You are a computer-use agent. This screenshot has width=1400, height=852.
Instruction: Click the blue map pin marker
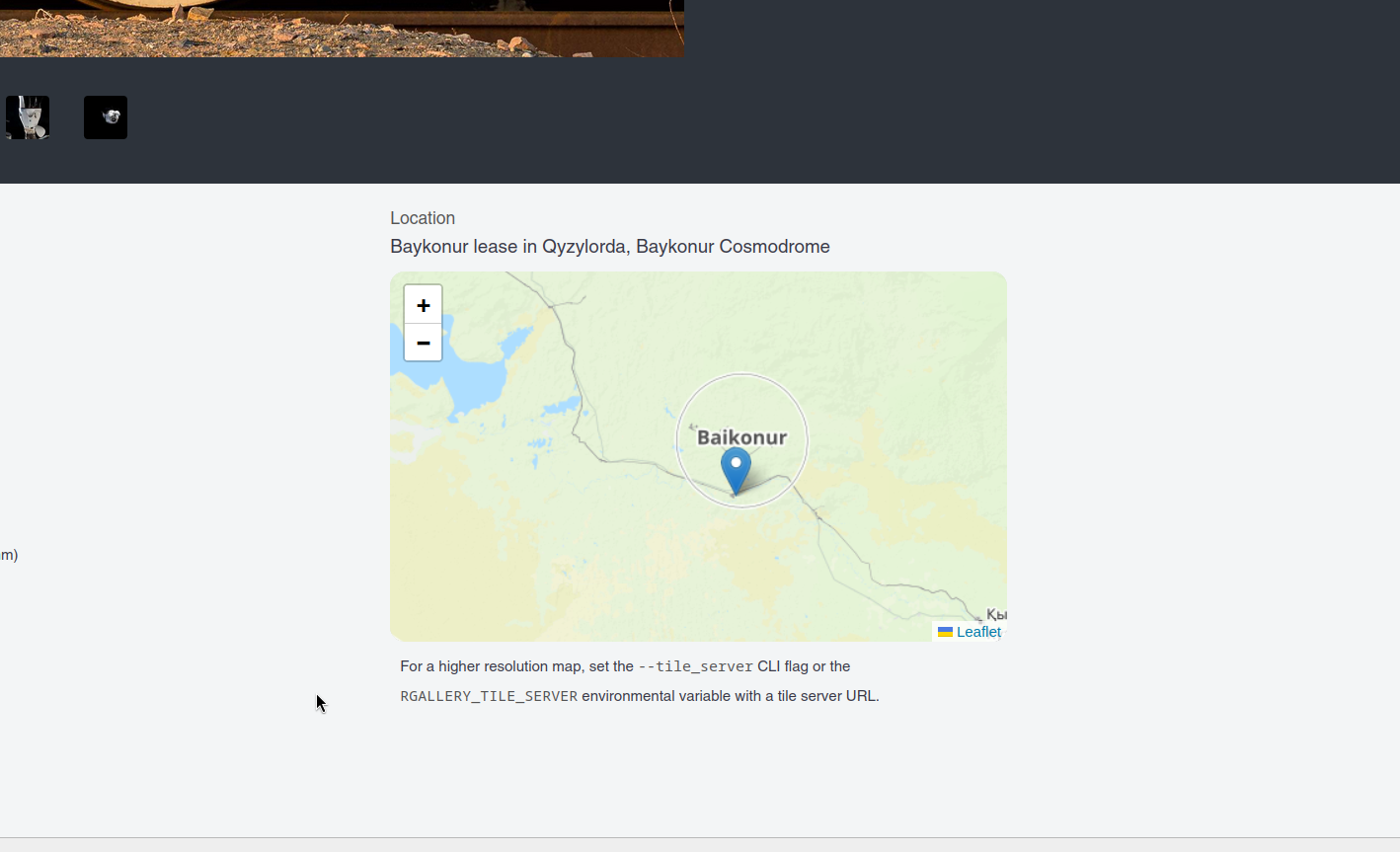736,468
